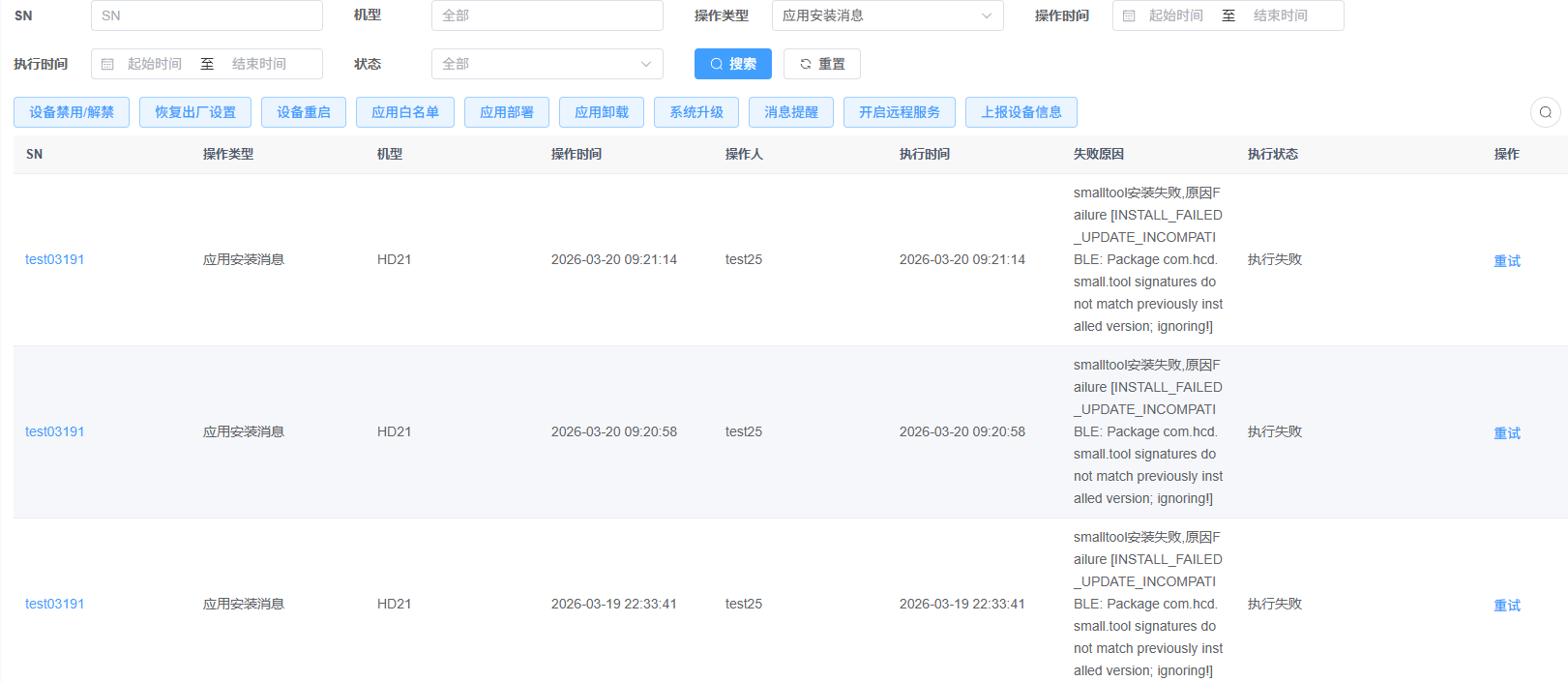This screenshot has width=1568, height=682.
Task: Click calendar icon in 执行时间 date range
Action: [x=107, y=64]
